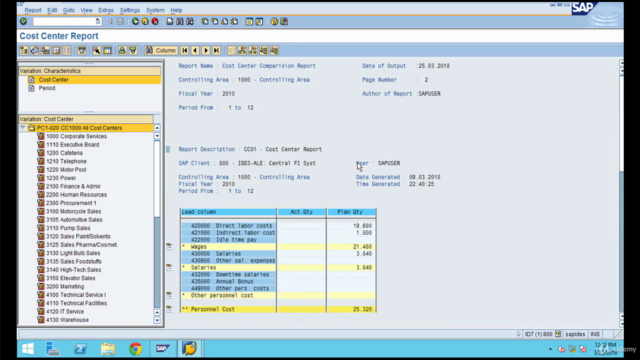Click the red Cancel icon
The width and height of the screenshot is (640, 360).
[x=155, y=21]
